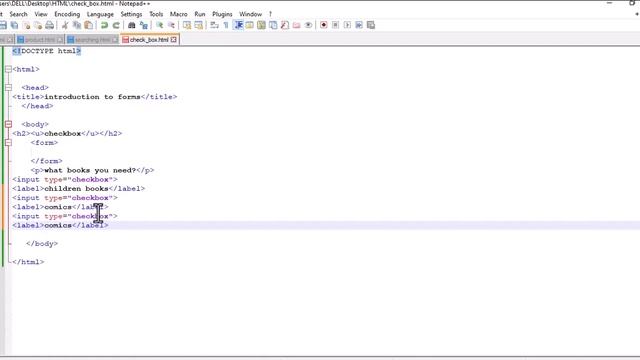
Task: Click the 'checkbox' heading text in h2
Action: 62,134
